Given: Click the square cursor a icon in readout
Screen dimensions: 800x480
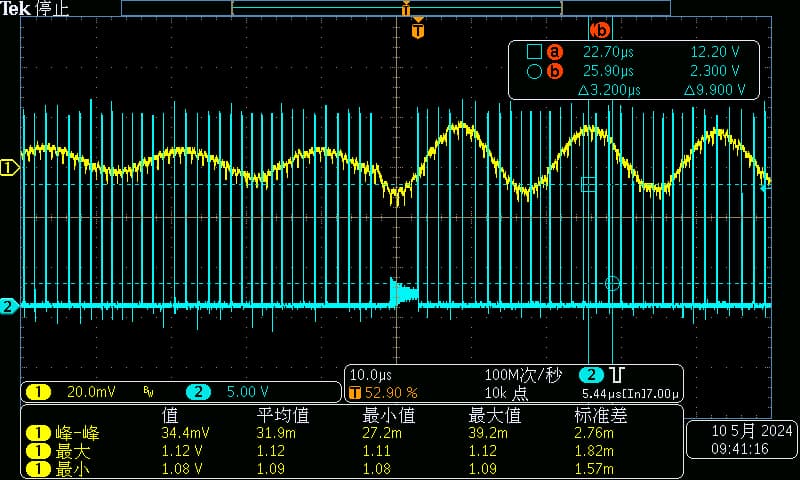Looking at the screenshot, I should coord(534,52).
